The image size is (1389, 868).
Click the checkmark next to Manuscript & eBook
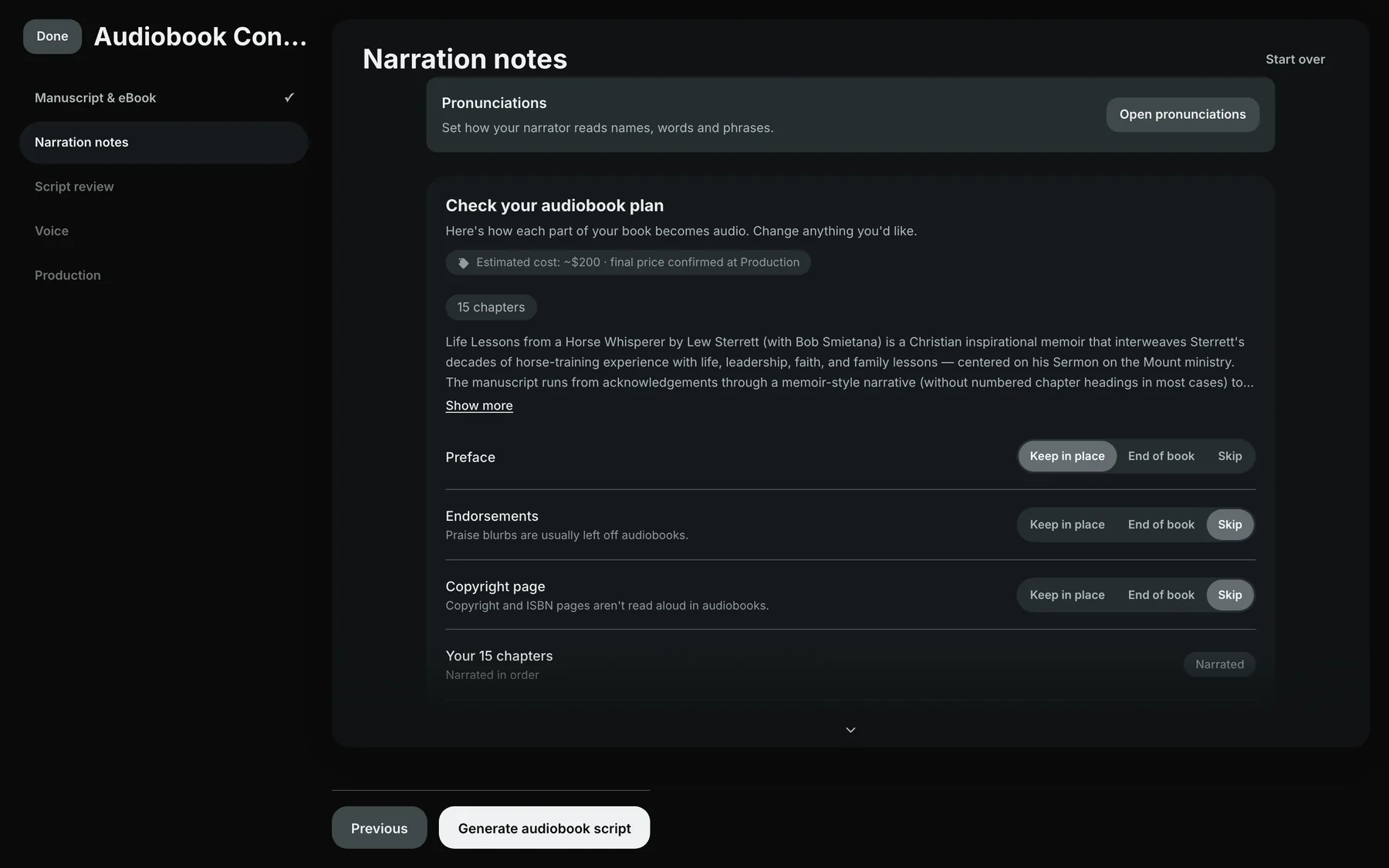[289, 97]
